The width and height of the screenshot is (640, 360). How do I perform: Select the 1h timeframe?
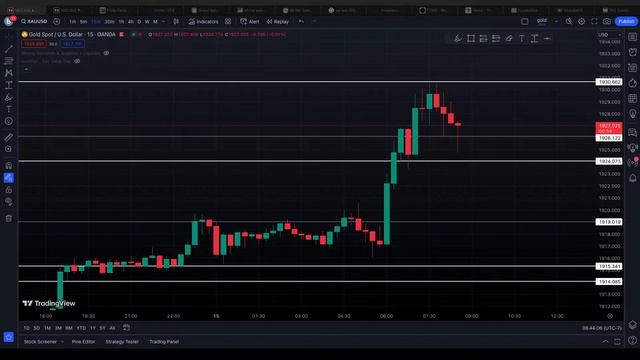121,22
